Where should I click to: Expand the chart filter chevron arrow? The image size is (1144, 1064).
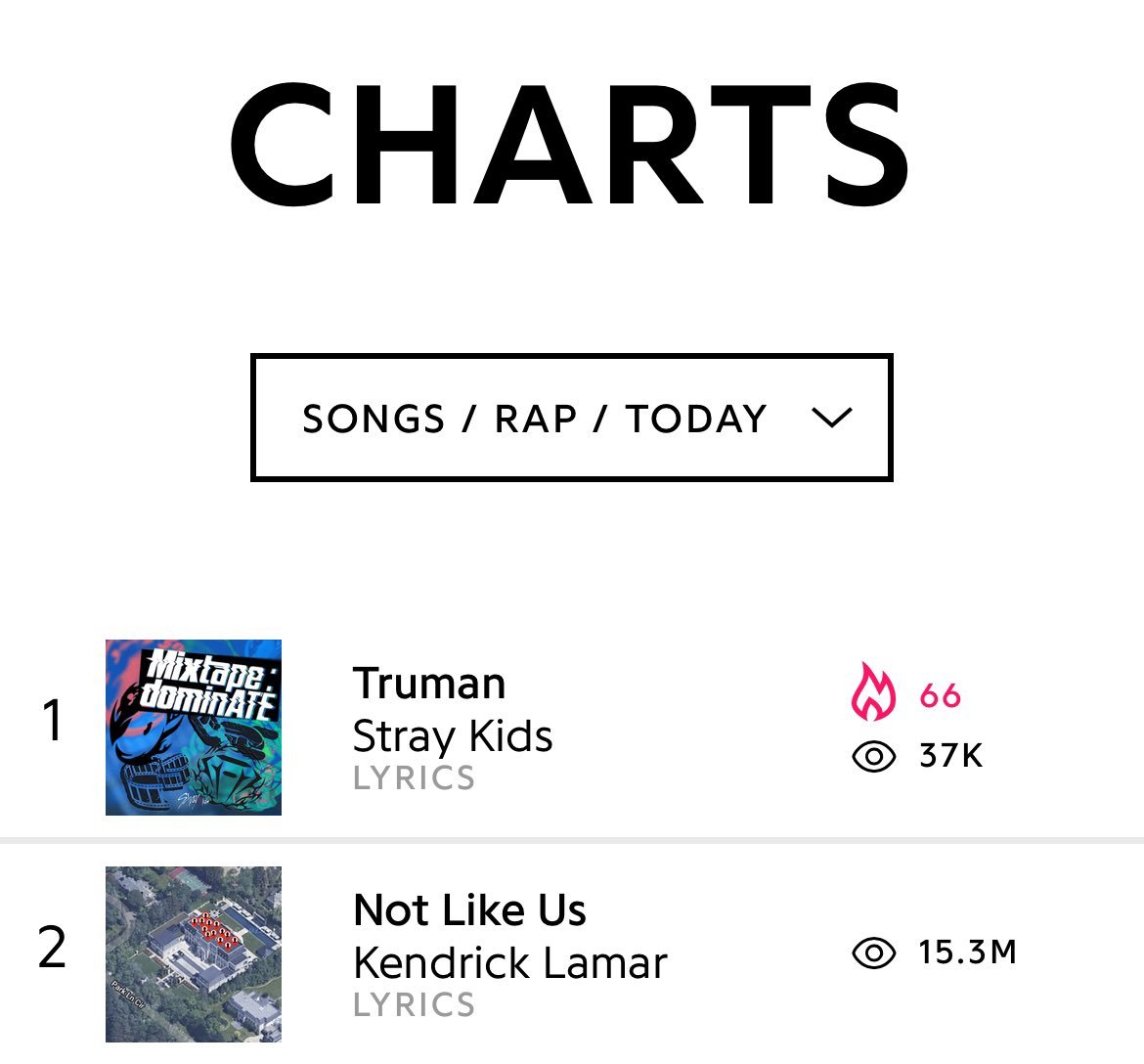(832, 419)
